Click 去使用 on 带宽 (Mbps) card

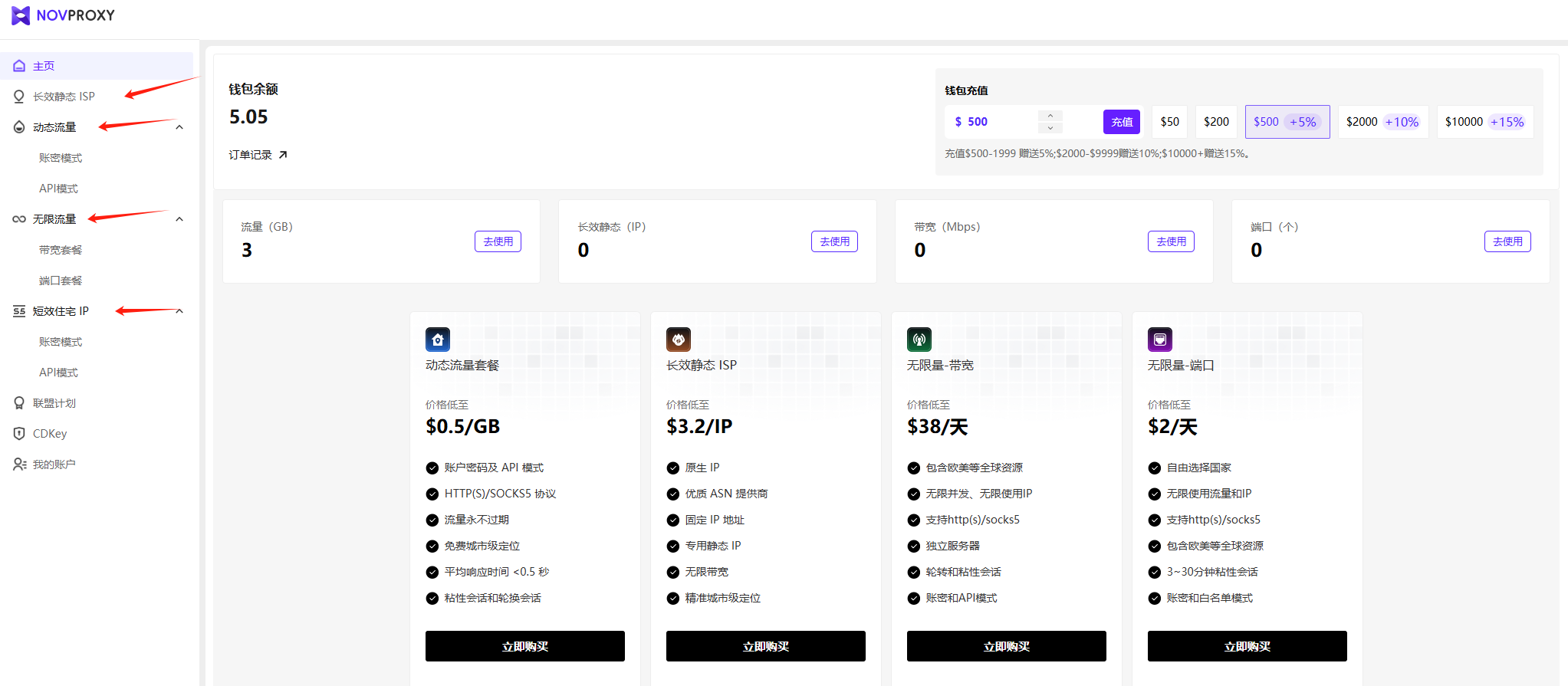[x=1171, y=241]
